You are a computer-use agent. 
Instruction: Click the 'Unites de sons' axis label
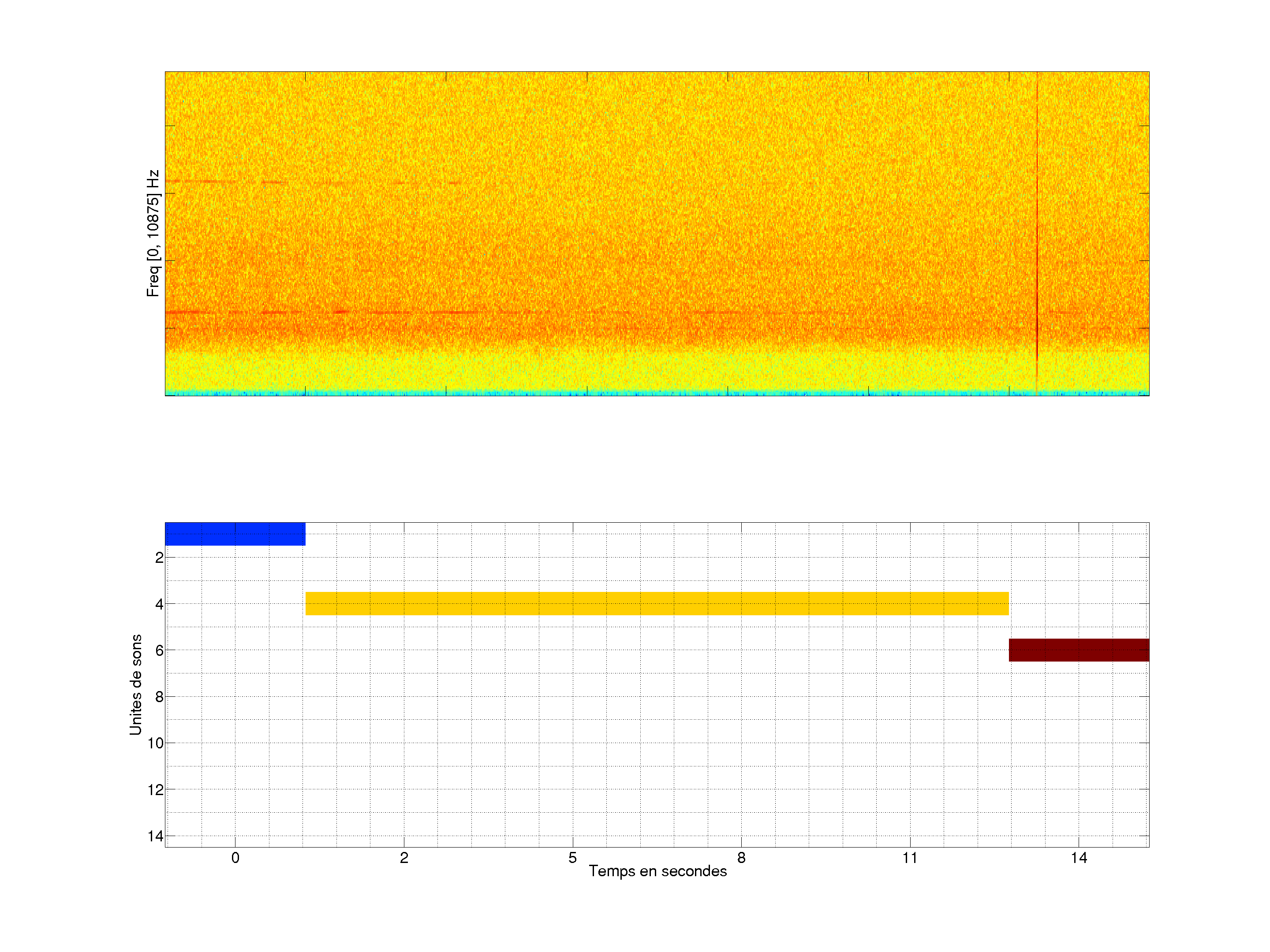pyautogui.click(x=135, y=684)
